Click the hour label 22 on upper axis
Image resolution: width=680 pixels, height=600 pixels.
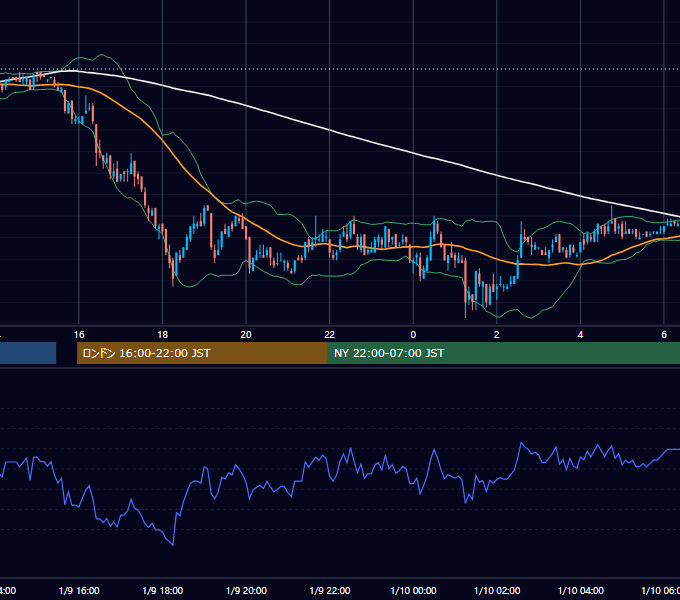[x=330, y=334]
